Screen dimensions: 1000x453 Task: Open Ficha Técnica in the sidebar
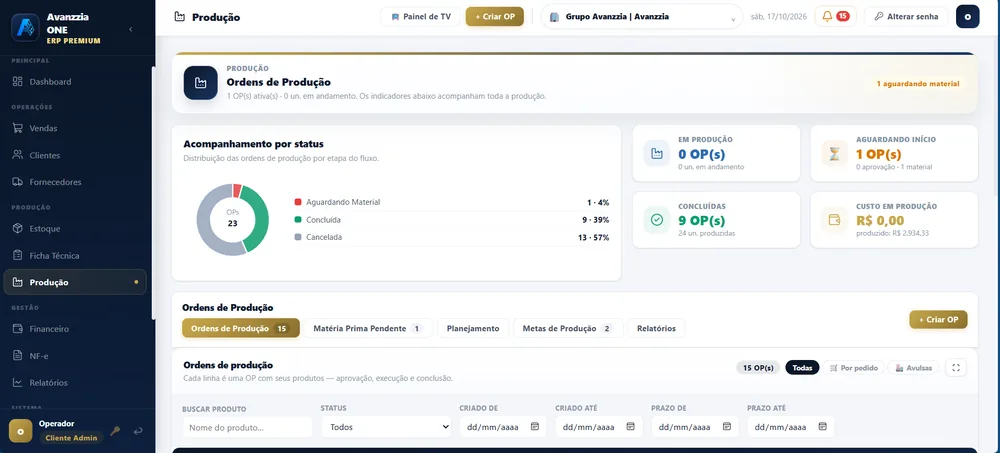75,255
